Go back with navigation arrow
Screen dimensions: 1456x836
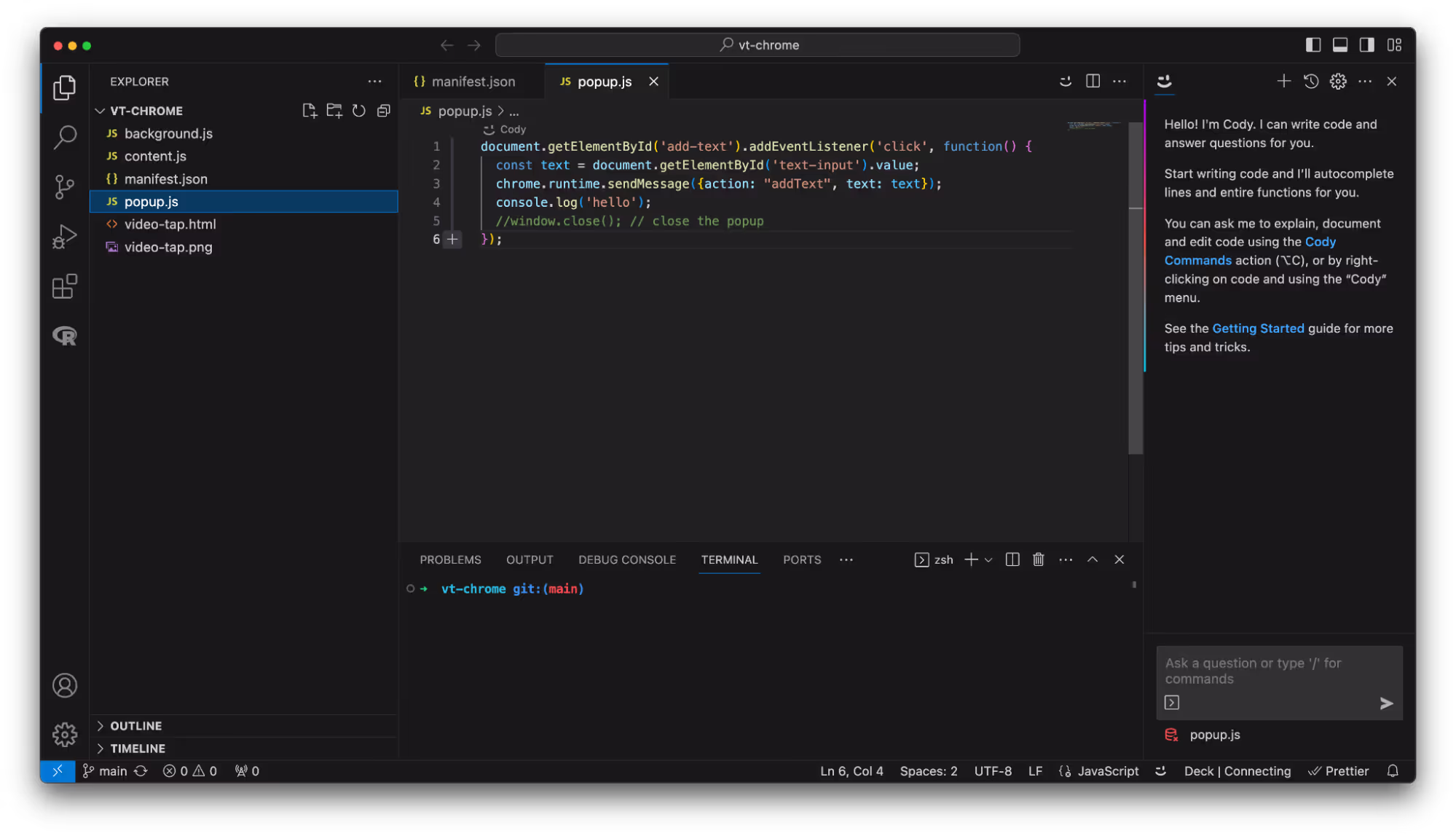tap(446, 45)
